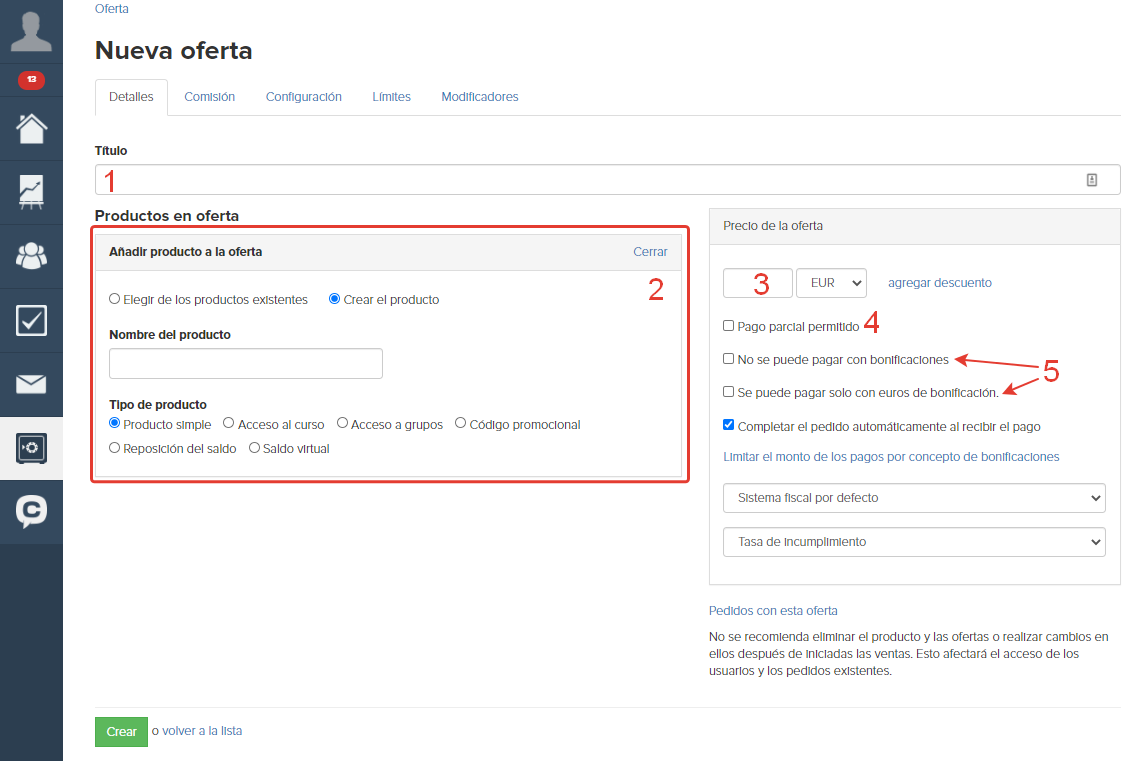
Task: Expand 'Sistema fiscal por defecto' dropdown
Action: tap(914, 498)
